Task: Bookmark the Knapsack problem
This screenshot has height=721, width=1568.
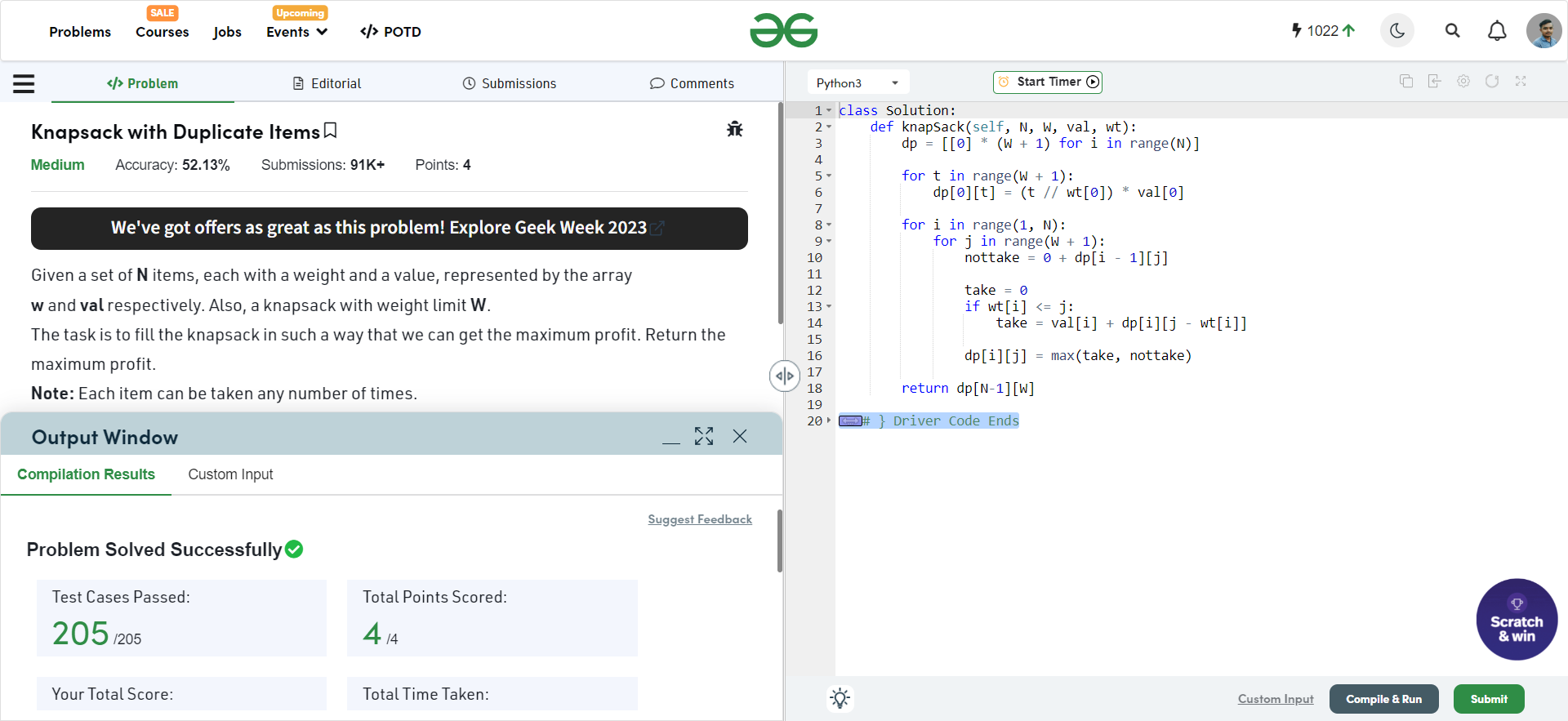Action: click(330, 131)
